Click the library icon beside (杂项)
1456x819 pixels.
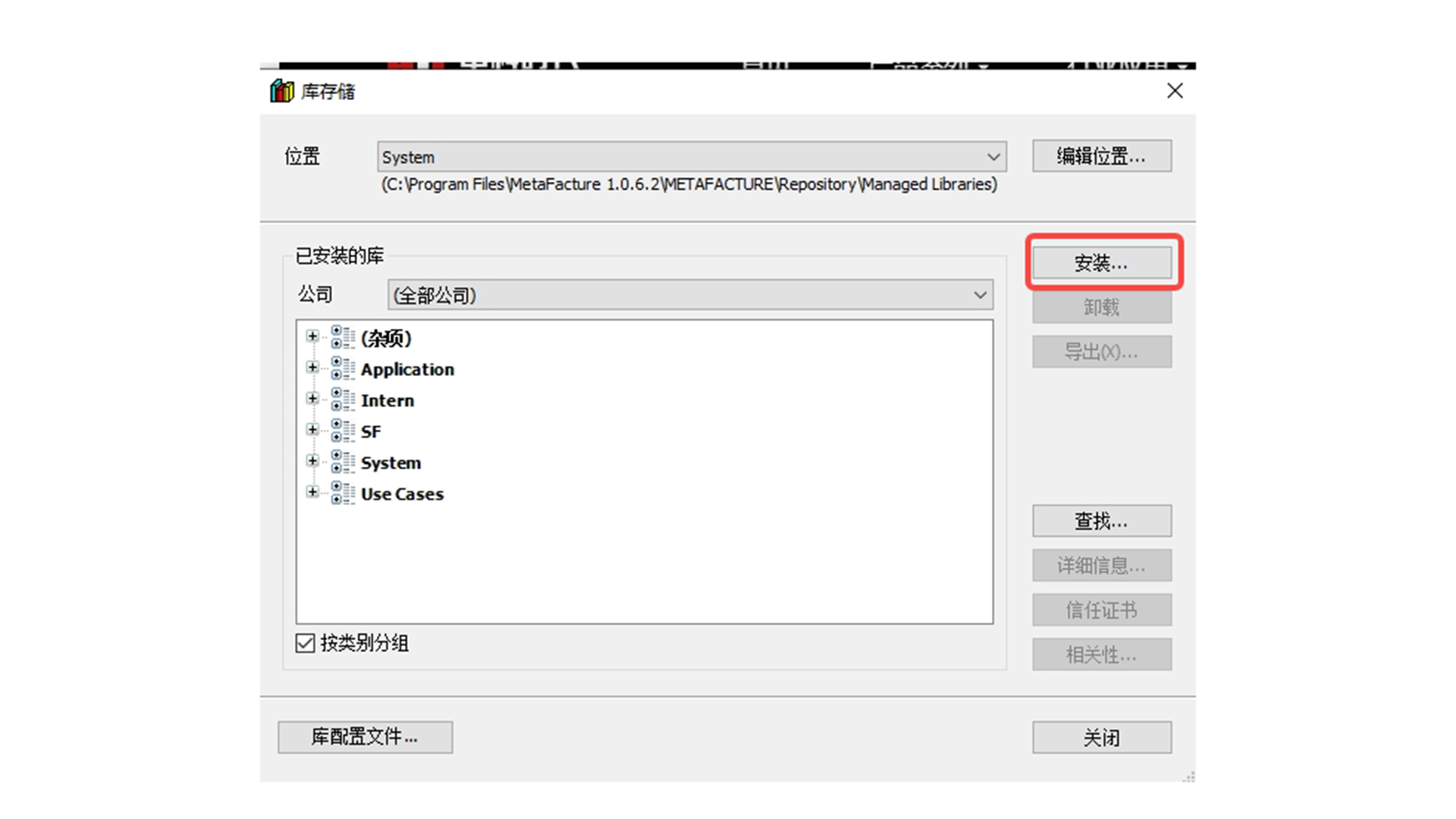342,338
